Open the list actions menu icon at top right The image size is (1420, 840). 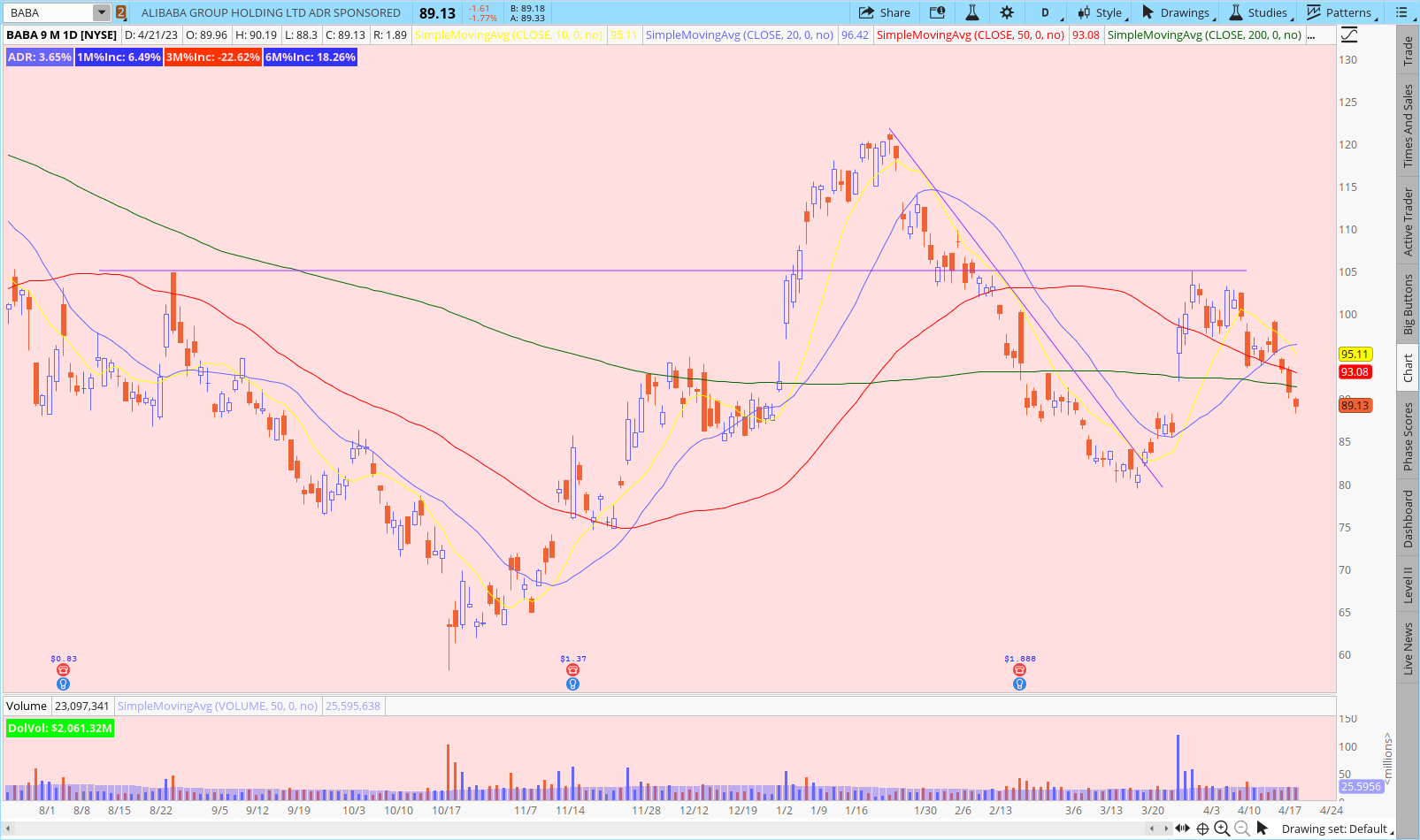1401,12
